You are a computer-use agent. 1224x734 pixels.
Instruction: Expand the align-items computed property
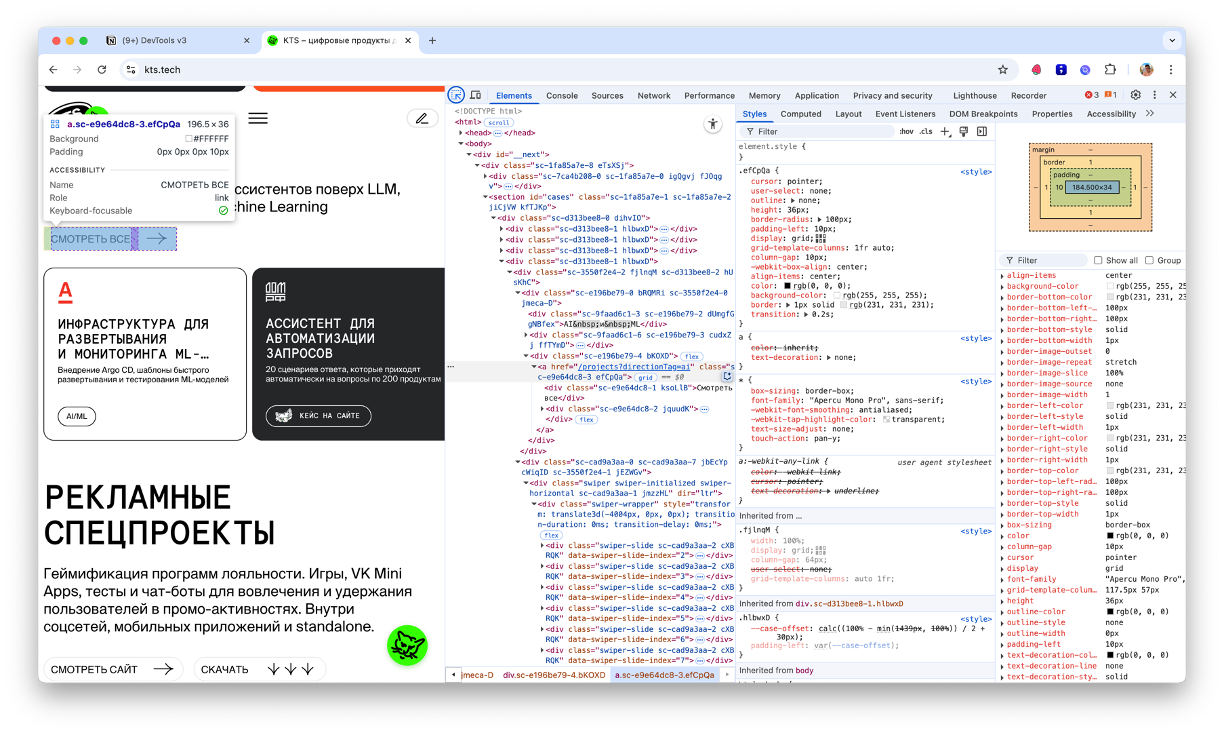pos(1003,275)
